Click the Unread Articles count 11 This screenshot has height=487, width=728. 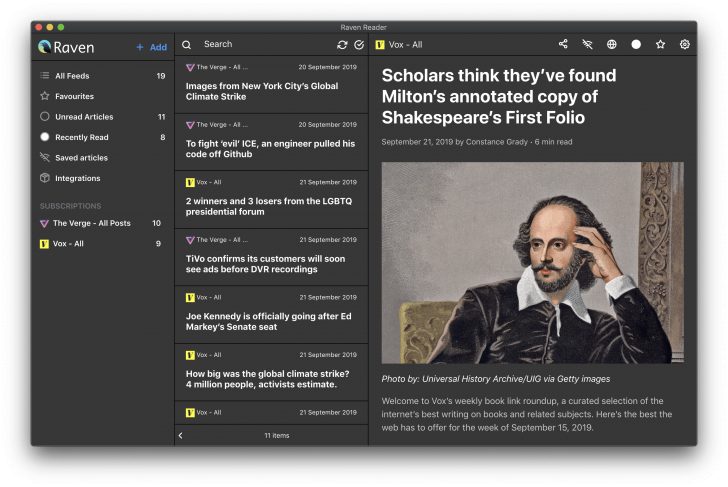(161, 117)
